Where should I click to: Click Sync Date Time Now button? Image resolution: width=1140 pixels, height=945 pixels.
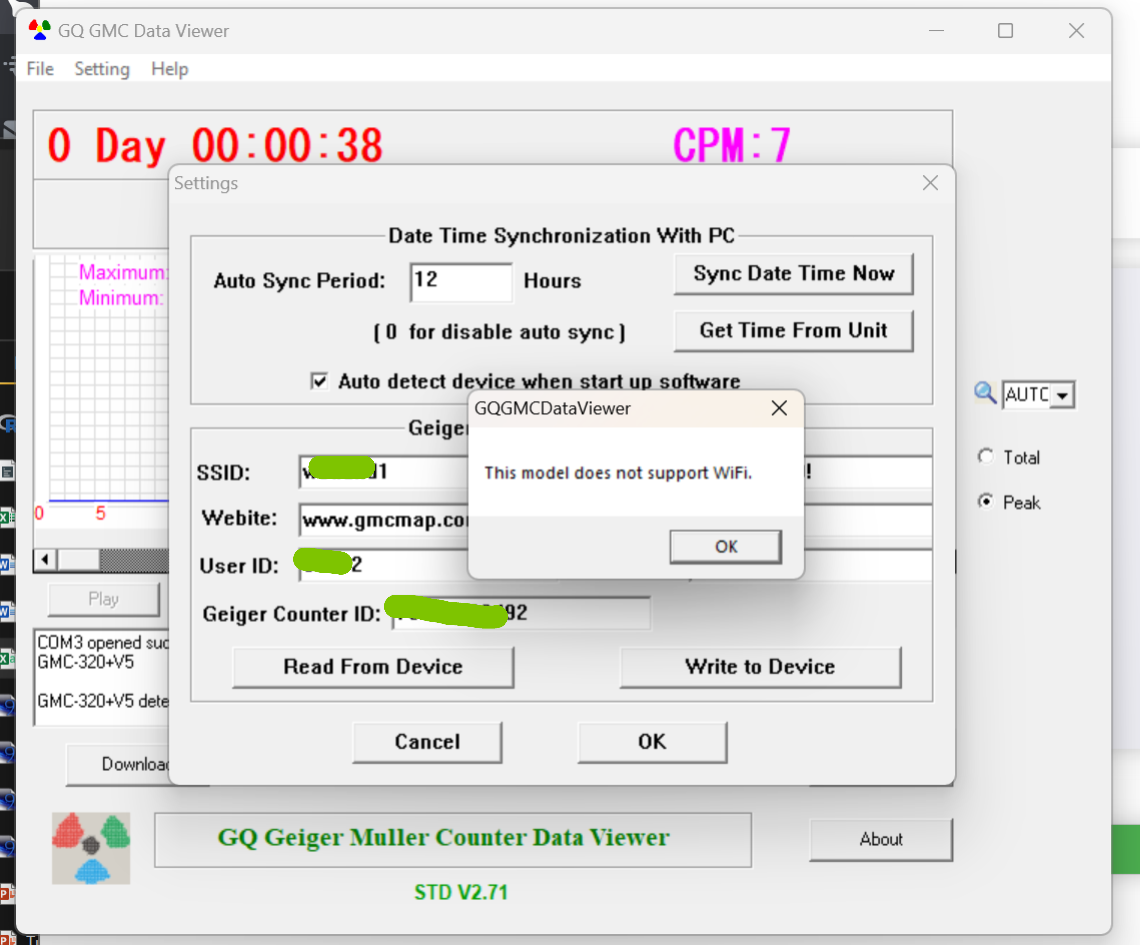pyautogui.click(x=793, y=274)
